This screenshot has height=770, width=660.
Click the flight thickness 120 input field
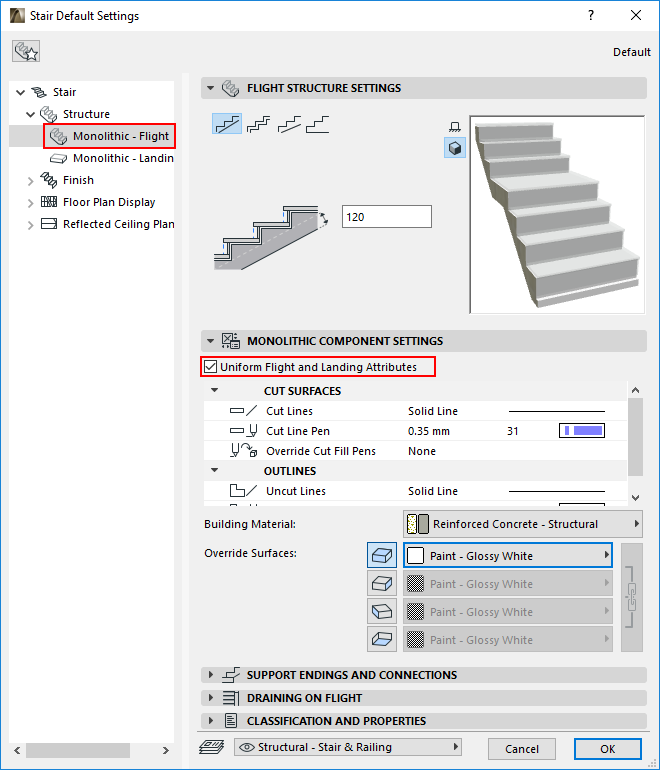(x=386, y=217)
